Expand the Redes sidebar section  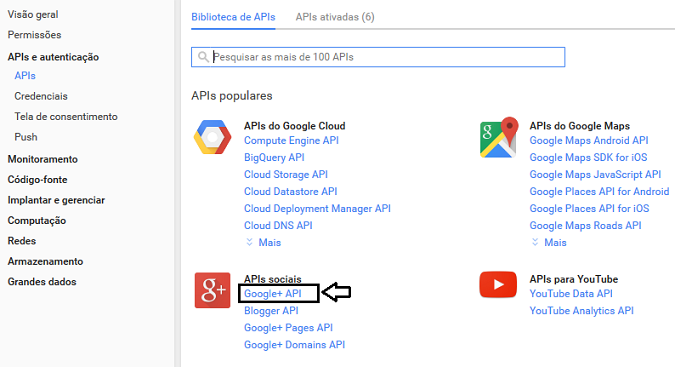coord(22,241)
